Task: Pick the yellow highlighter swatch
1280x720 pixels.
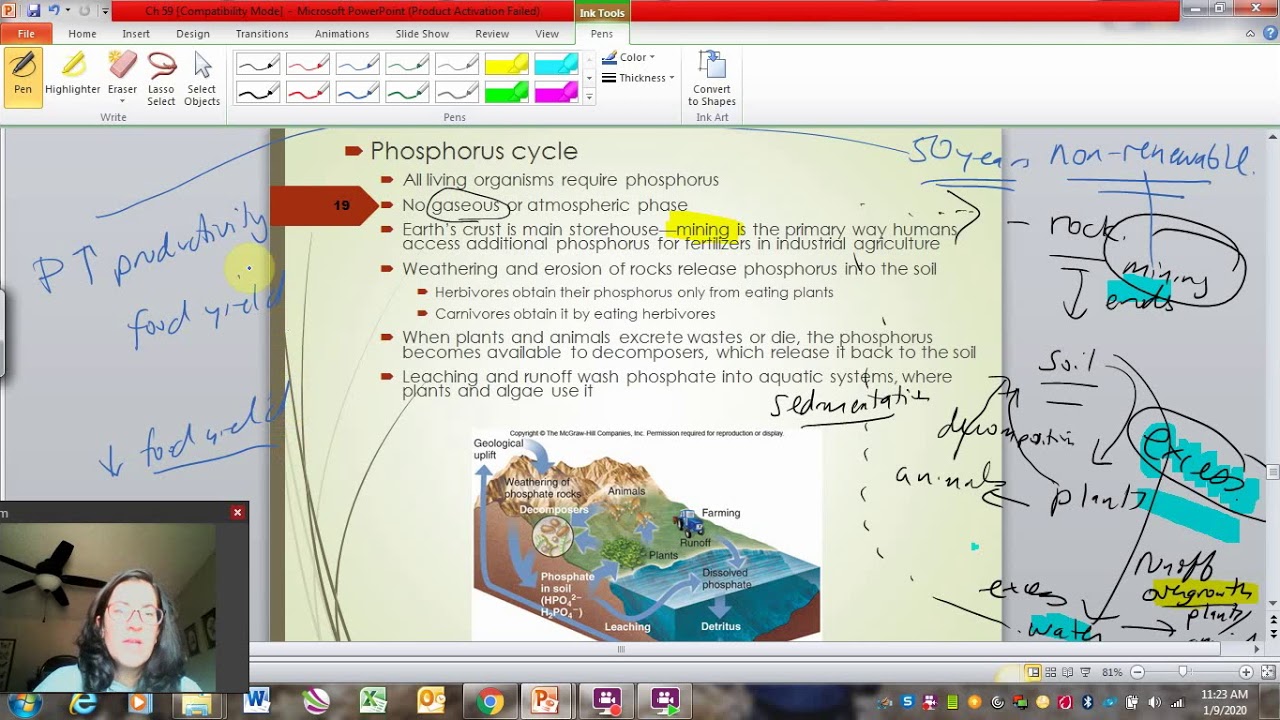Action: (x=507, y=65)
